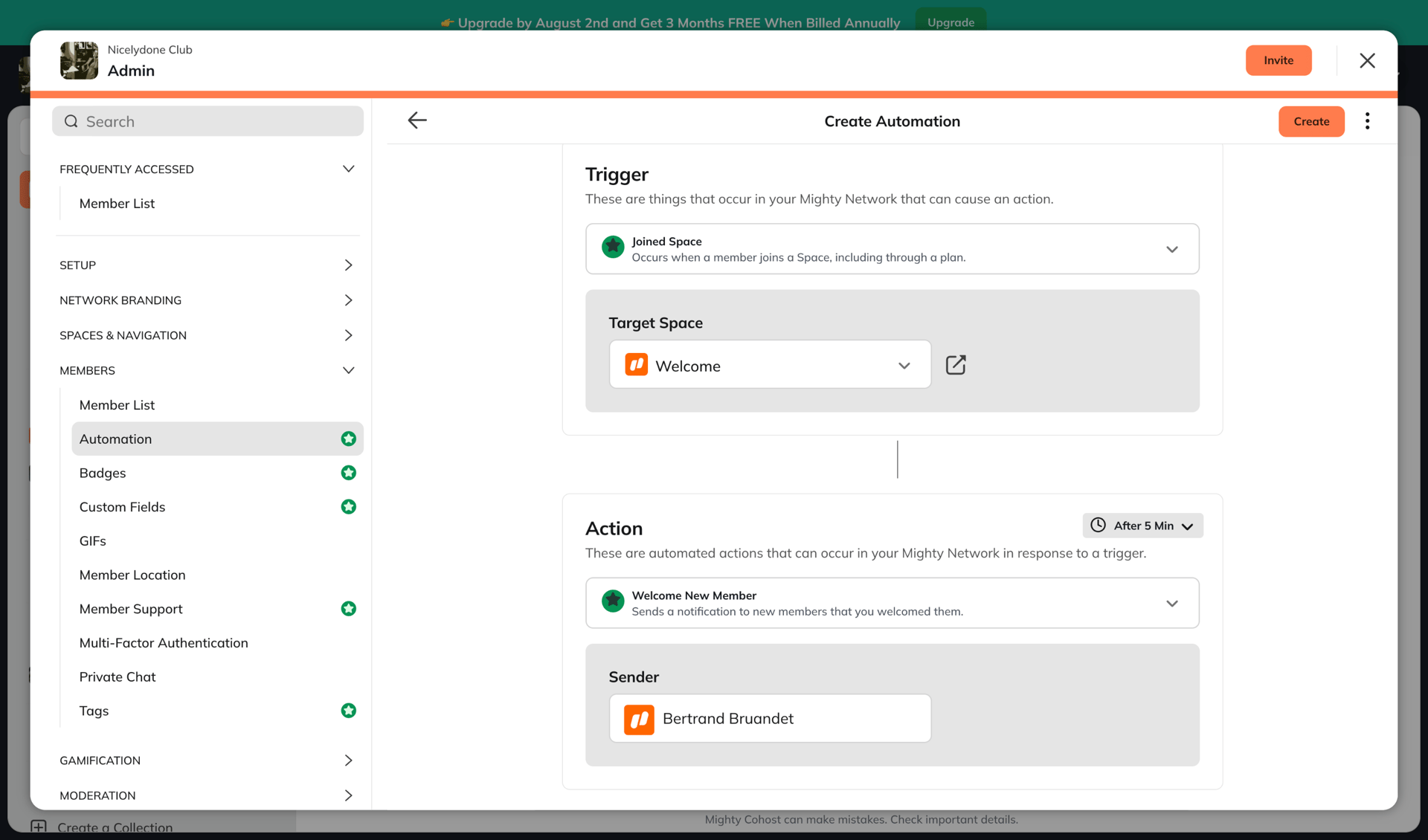
Task: Click the premium star icon beside Badges
Action: pyautogui.click(x=348, y=473)
